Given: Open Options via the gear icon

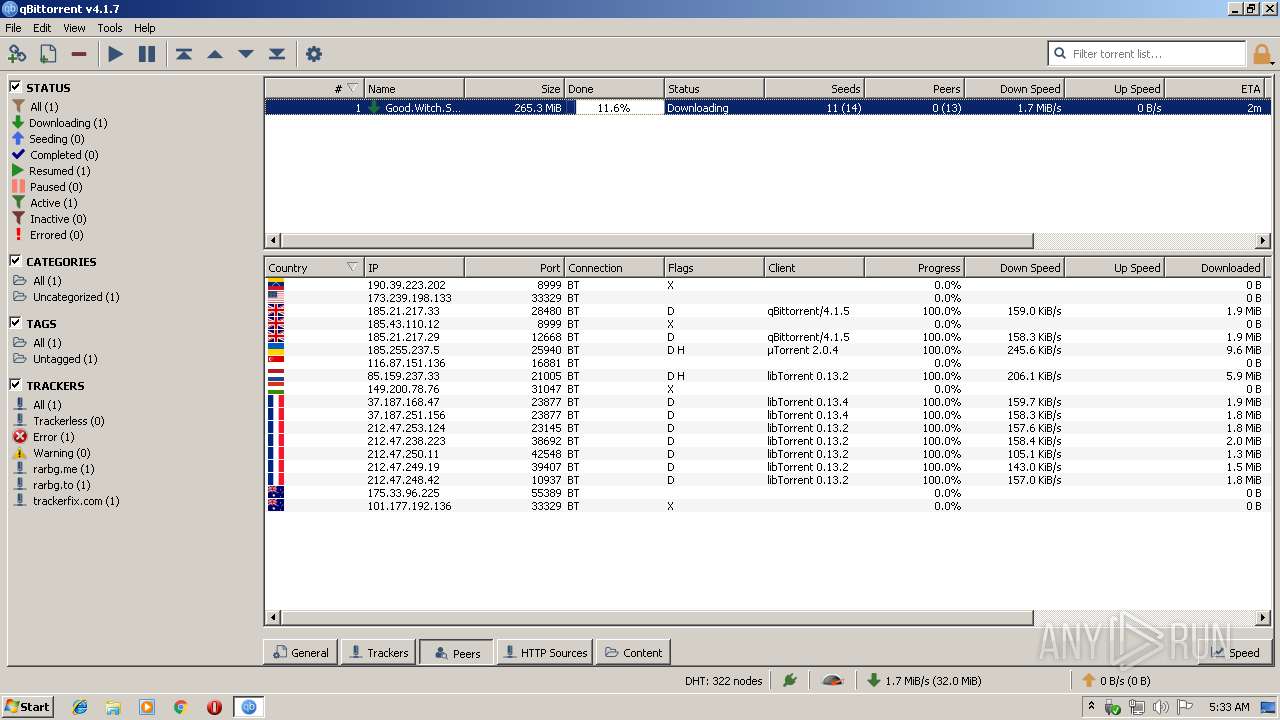Looking at the screenshot, I should [x=314, y=54].
